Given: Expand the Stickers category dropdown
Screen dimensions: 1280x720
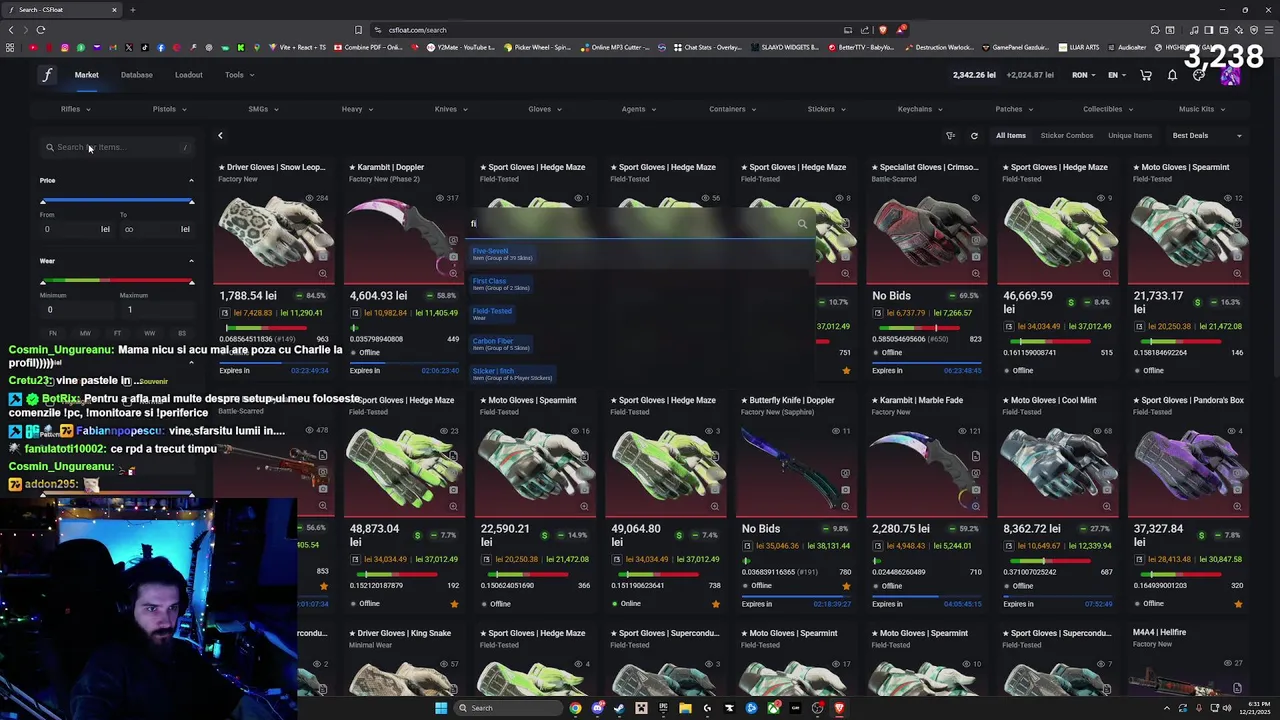Looking at the screenshot, I should (x=826, y=109).
